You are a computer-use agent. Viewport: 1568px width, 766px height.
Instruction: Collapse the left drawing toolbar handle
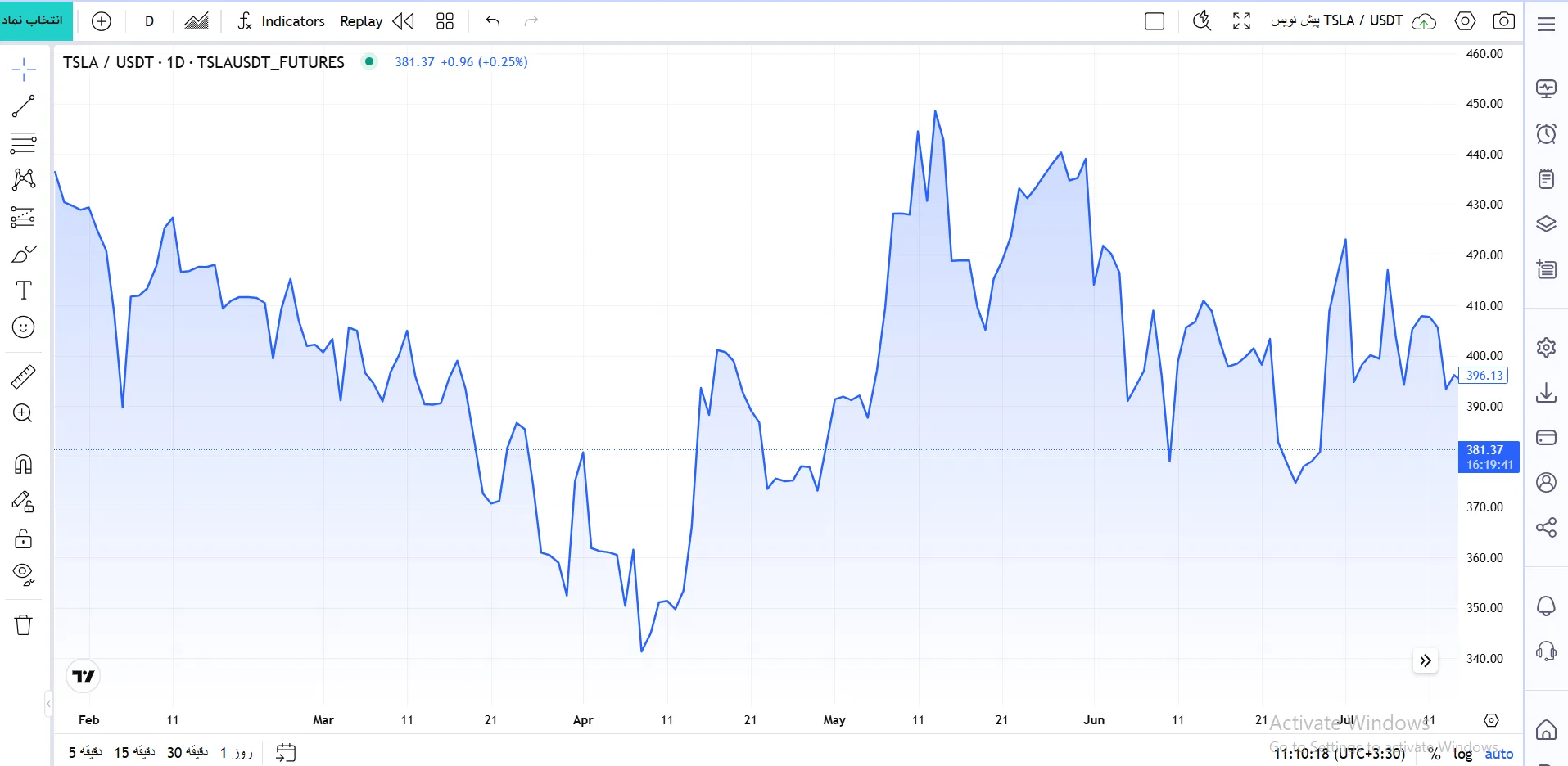coord(49,704)
